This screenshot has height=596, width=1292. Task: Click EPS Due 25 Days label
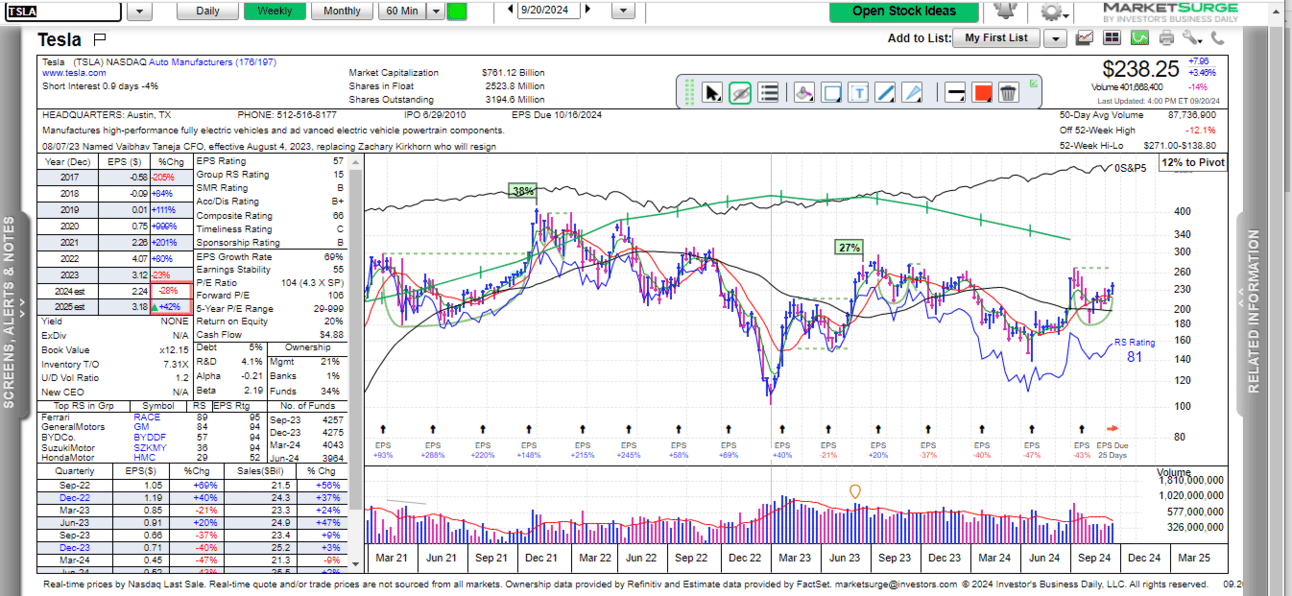[1111, 449]
